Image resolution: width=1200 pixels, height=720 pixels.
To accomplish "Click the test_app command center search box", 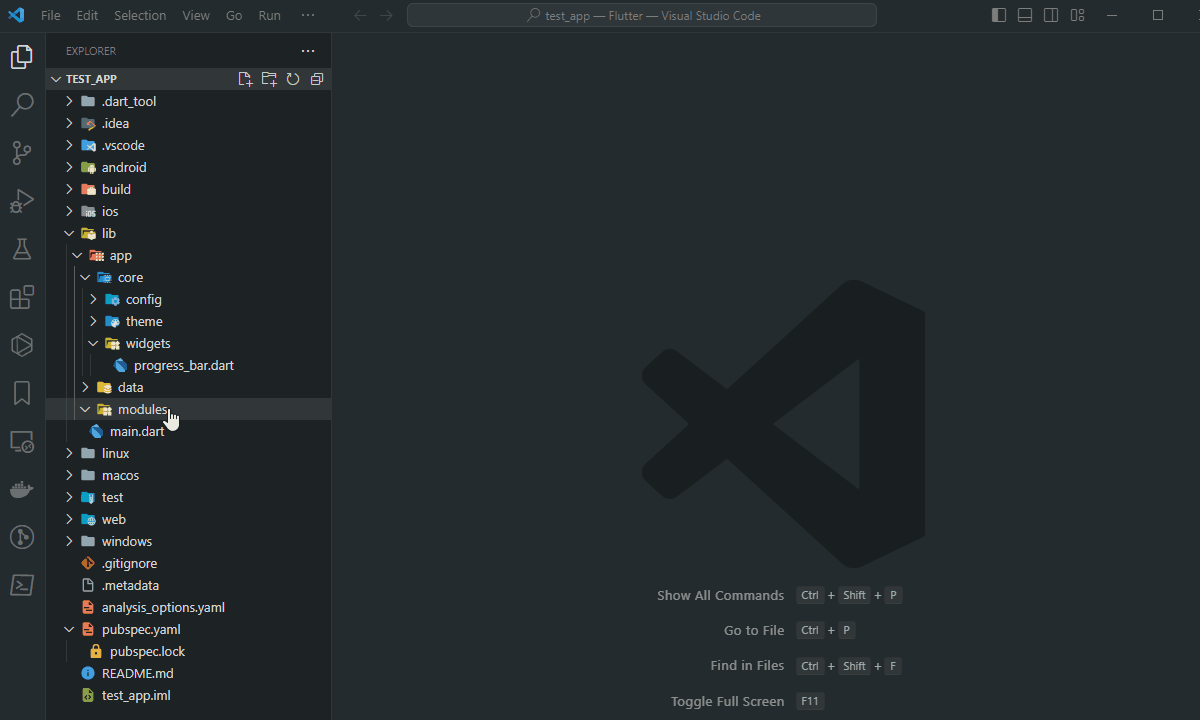I will click(642, 15).
